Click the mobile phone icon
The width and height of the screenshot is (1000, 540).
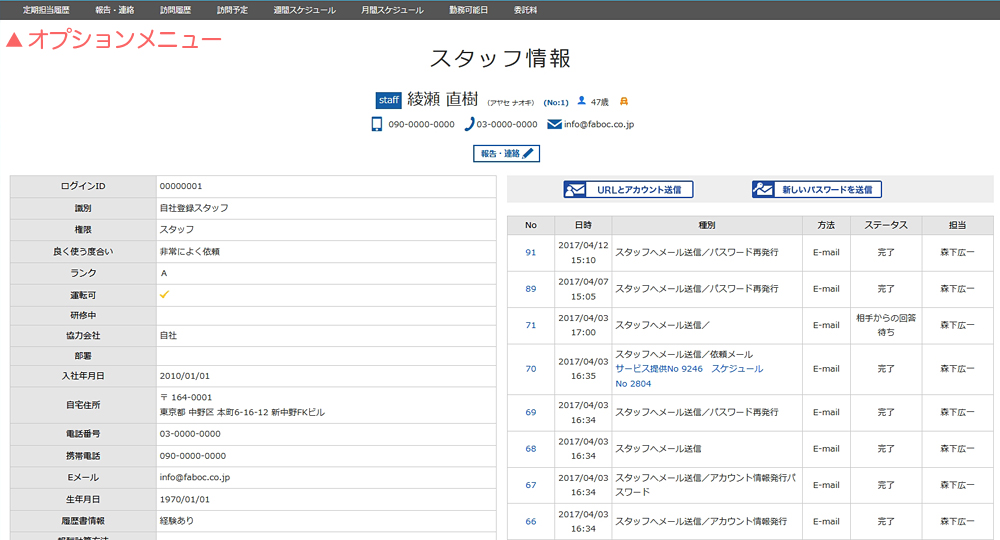(x=377, y=124)
